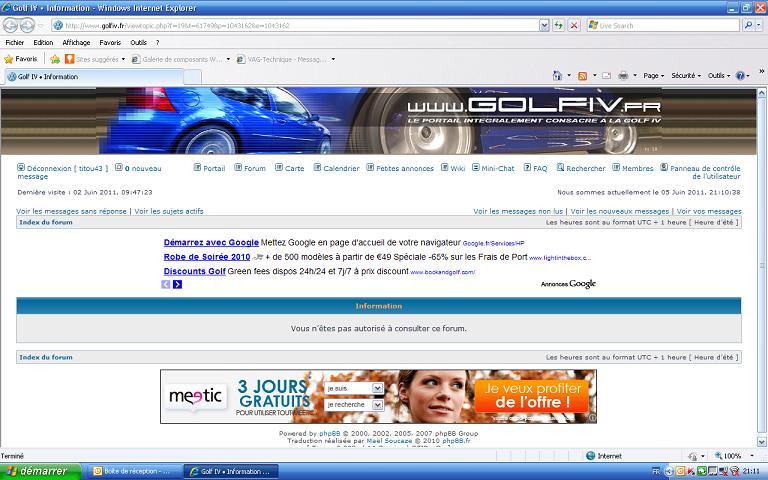The image size is (768, 480).
Task: Open the Live Search options dropdown
Action: (x=760, y=25)
